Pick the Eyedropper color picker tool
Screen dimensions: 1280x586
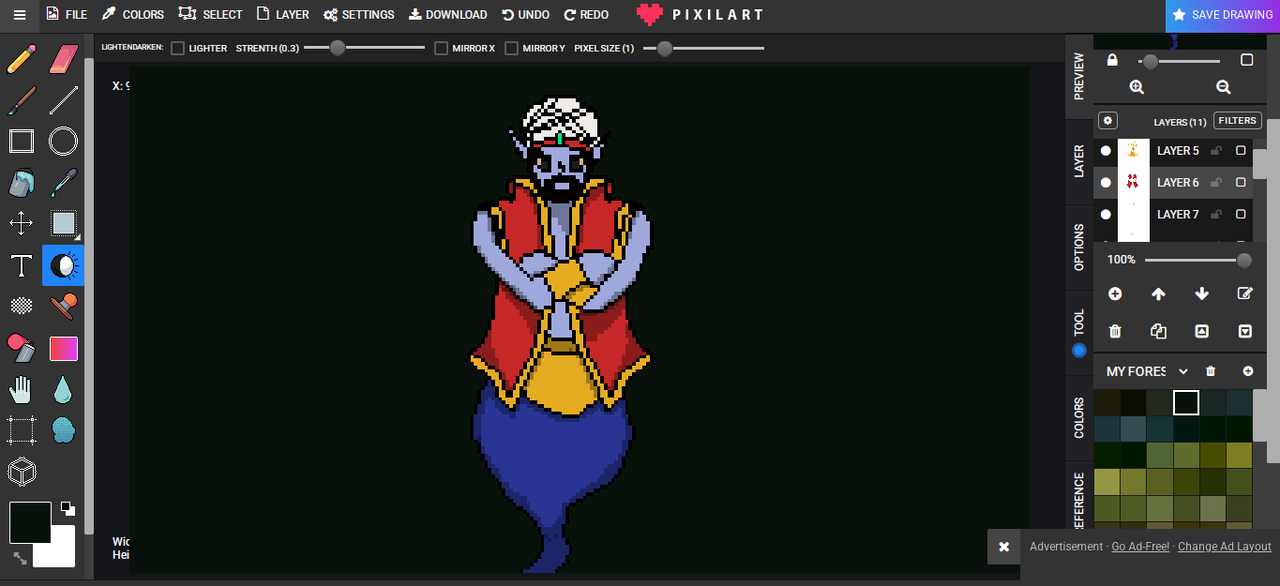point(63,183)
